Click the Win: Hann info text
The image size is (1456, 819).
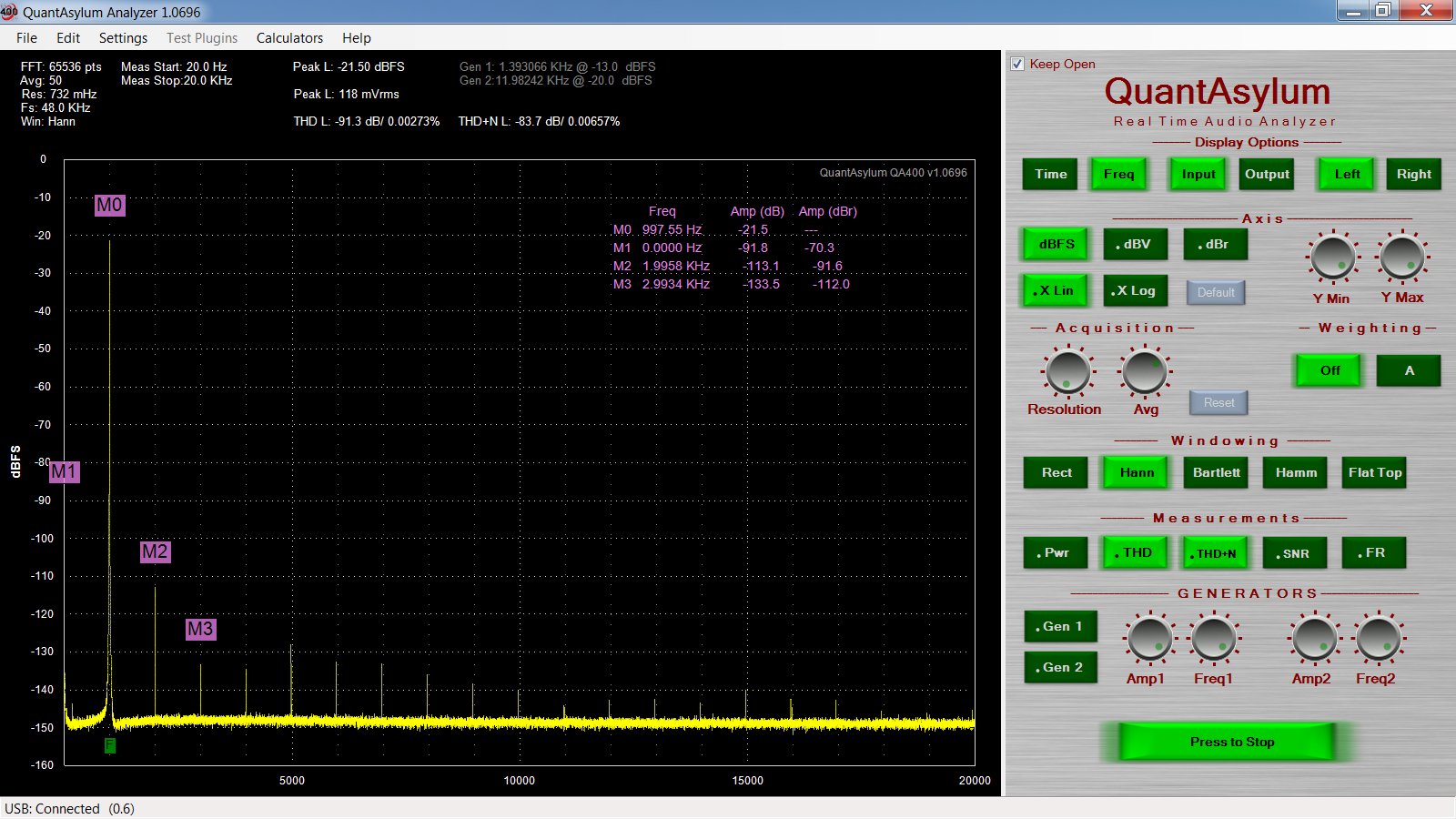coord(48,121)
